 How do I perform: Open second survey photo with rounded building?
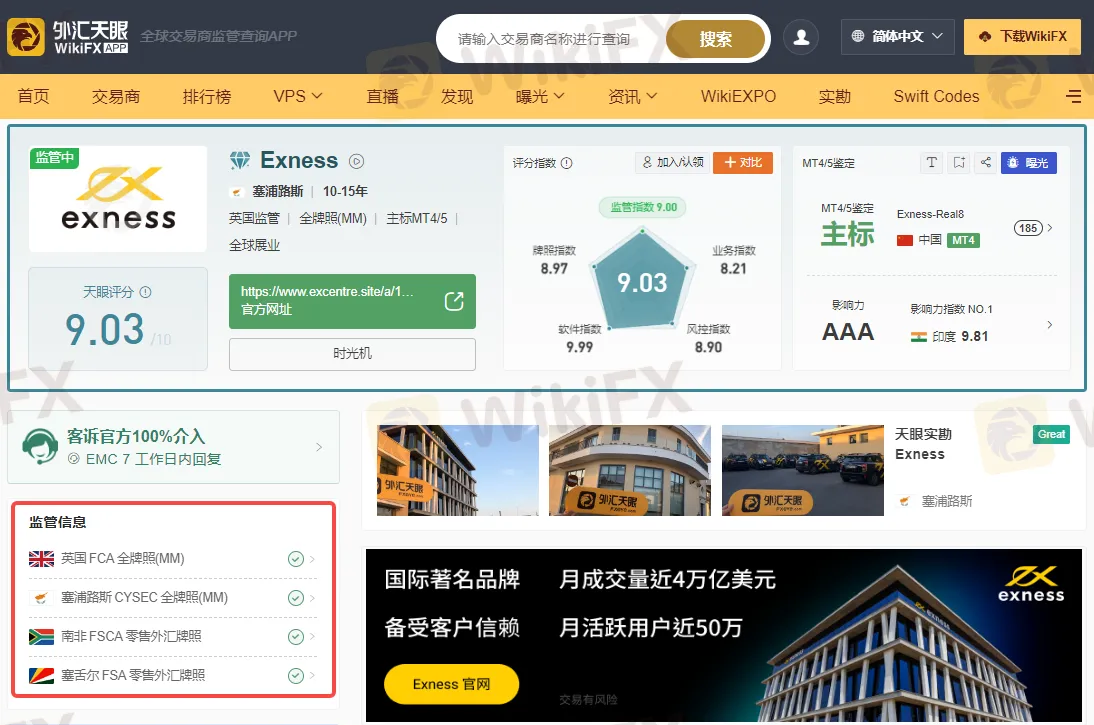coord(630,470)
